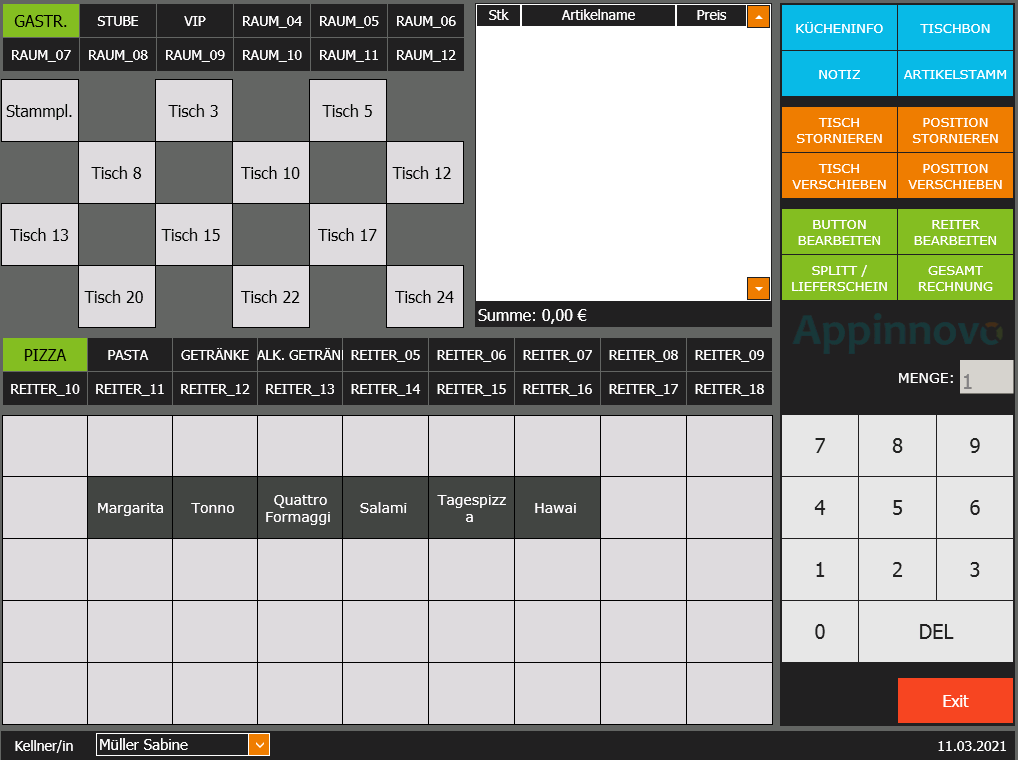Screen dimensions: 1018x760
Task: Switch to VIP room tab
Action: click(195, 21)
